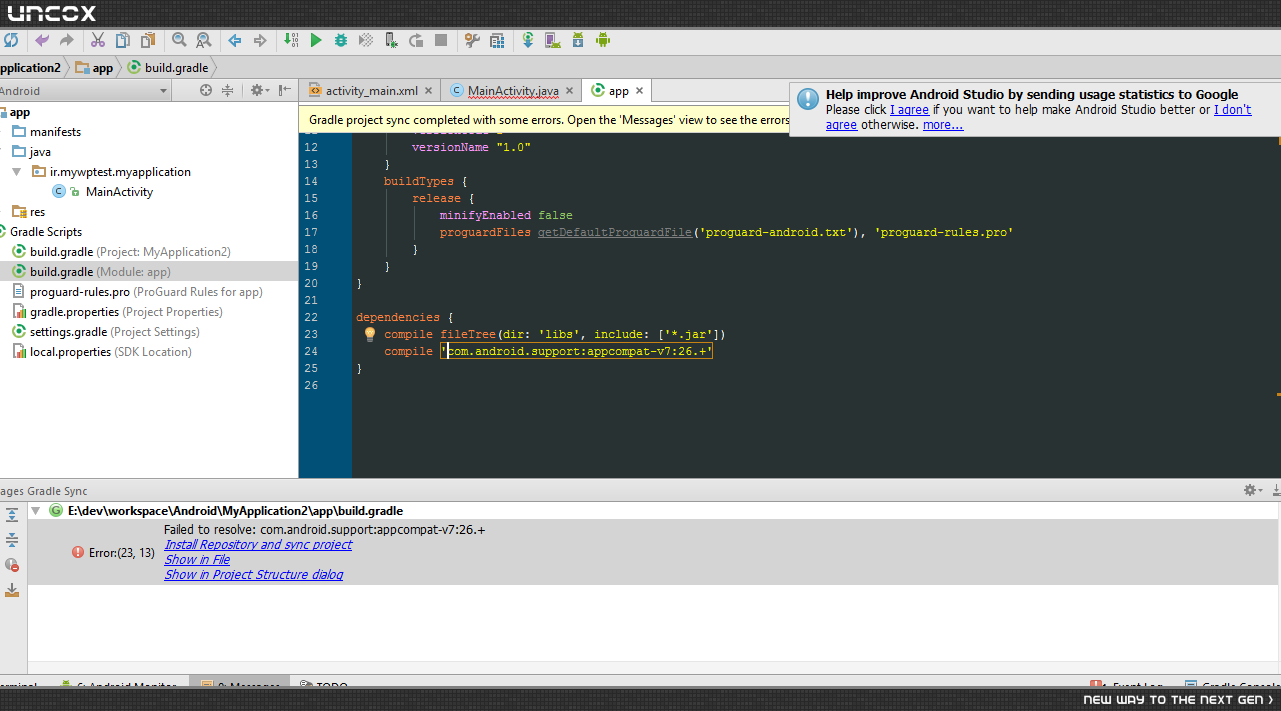Navigate forward with the right arrow
The width and height of the screenshot is (1281, 711).
point(260,41)
